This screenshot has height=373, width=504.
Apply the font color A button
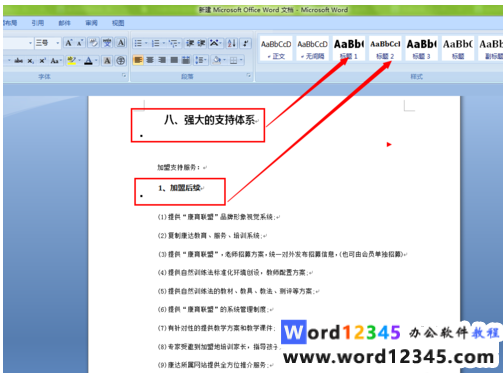click(89, 61)
